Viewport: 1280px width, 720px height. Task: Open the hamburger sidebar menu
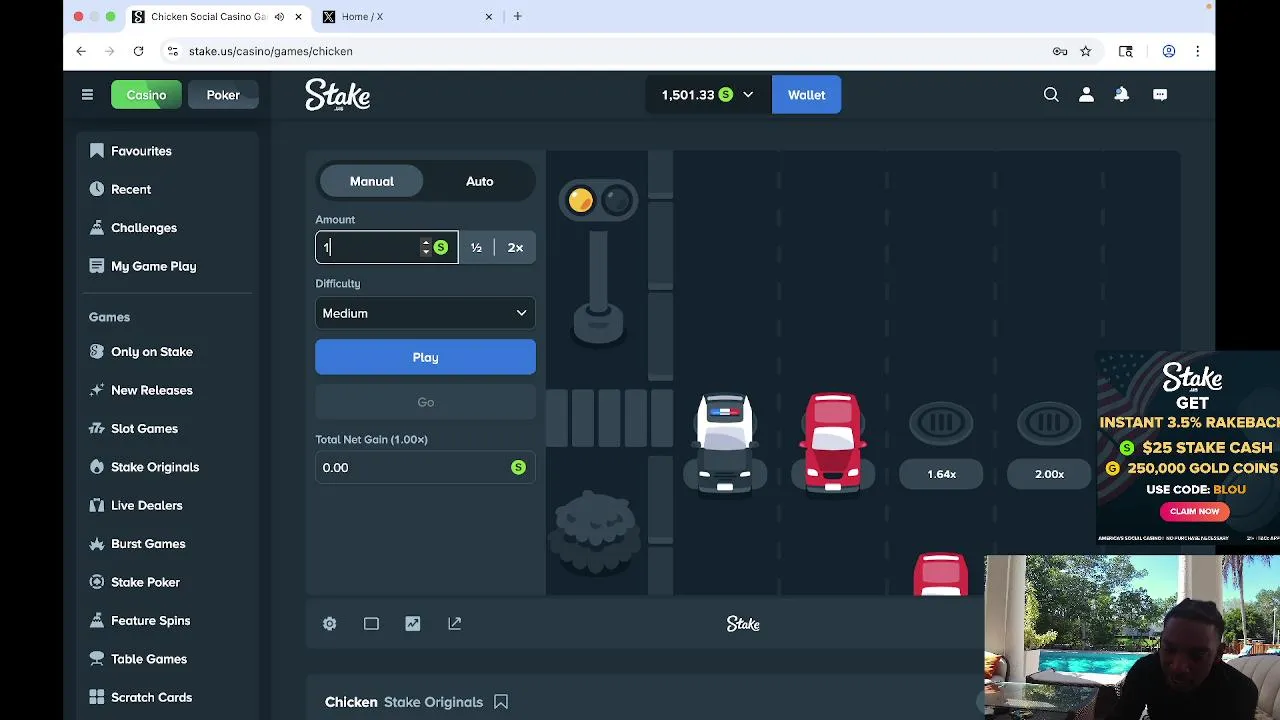(x=87, y=95)
